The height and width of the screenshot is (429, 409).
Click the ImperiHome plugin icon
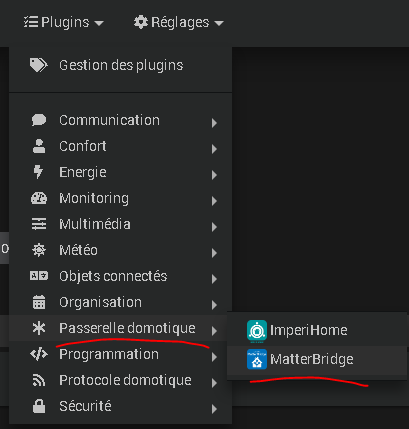[x=257, y=331]
